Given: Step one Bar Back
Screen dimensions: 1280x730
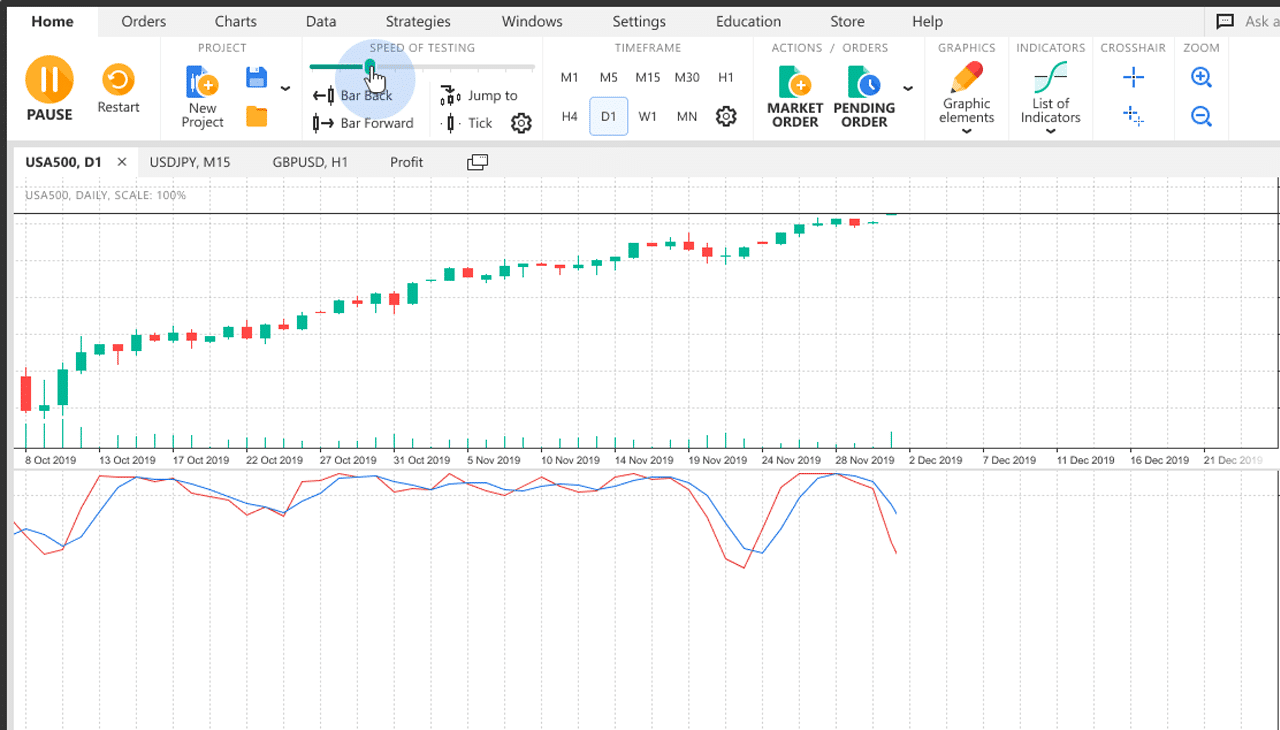Looking at the screenshot, I should 353,96.
